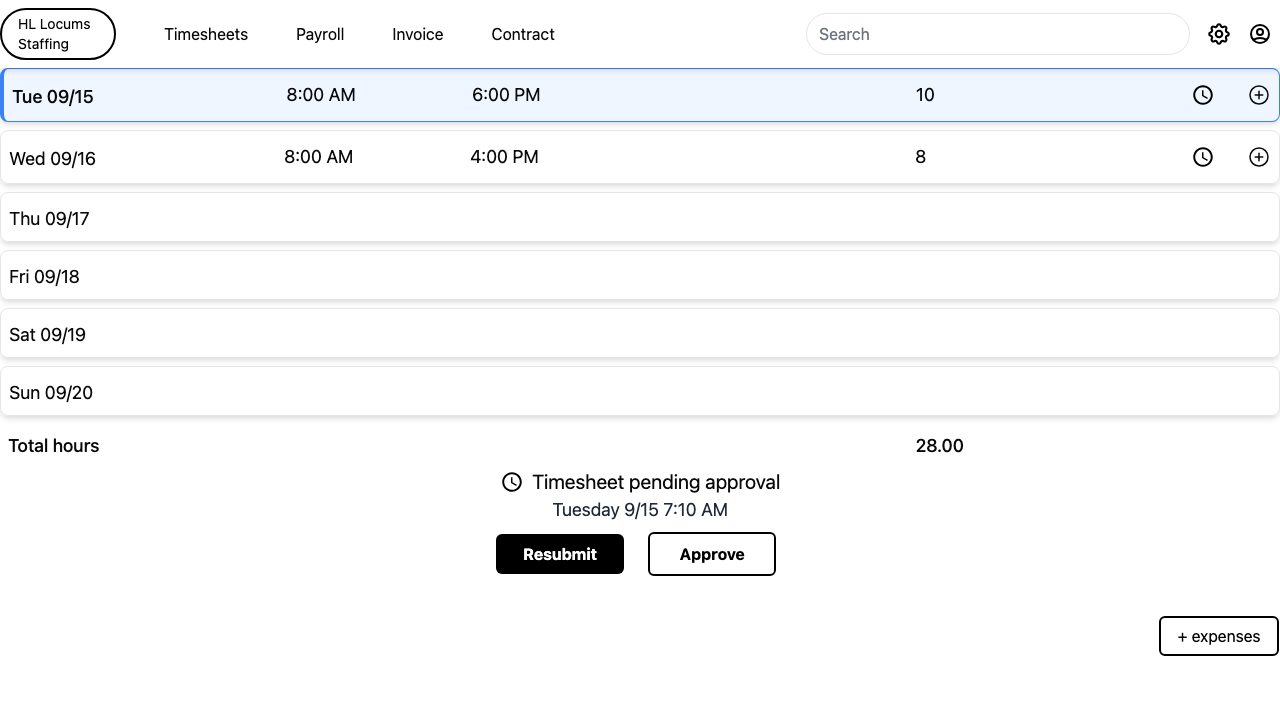Click the Tuesday 9/15 7:10 AM timestamp
Viewport: 1280px width, 720px height.
tap(640, 510)
